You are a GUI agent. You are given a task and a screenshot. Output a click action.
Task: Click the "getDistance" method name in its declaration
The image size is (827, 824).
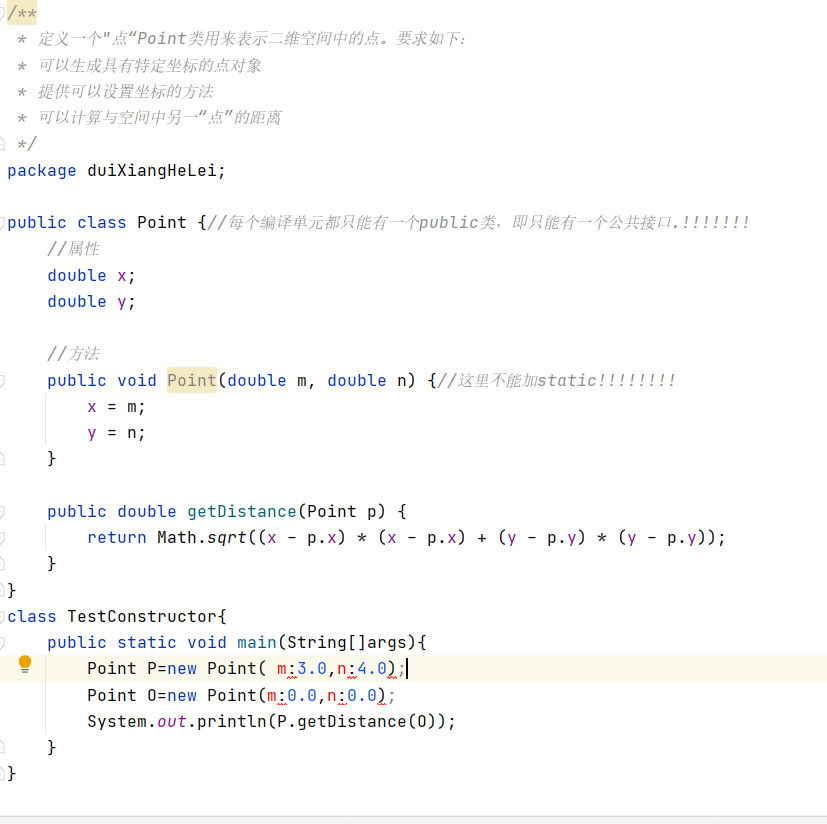click(x=242, y=511)
